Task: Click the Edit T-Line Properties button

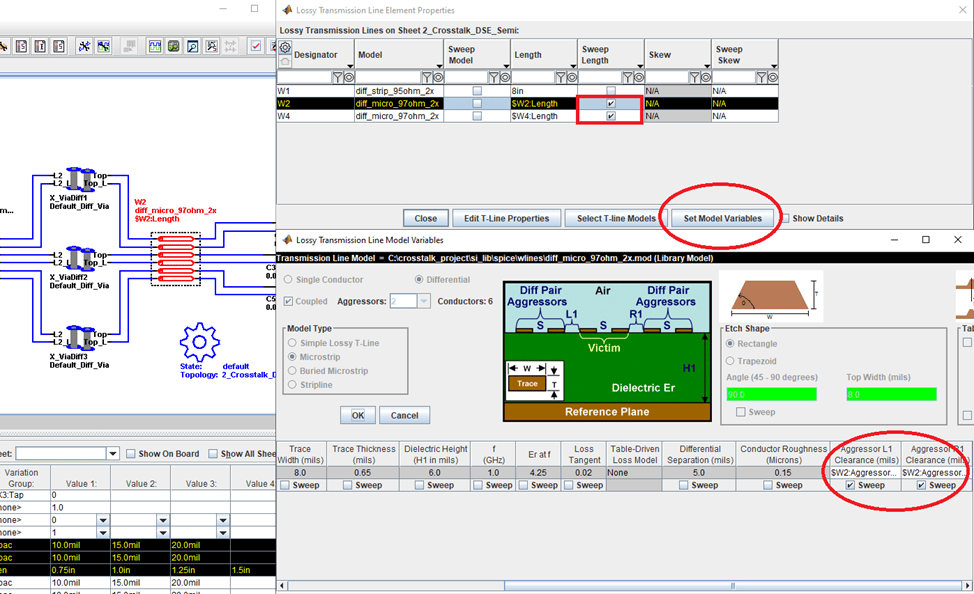Action: point(506,218)
